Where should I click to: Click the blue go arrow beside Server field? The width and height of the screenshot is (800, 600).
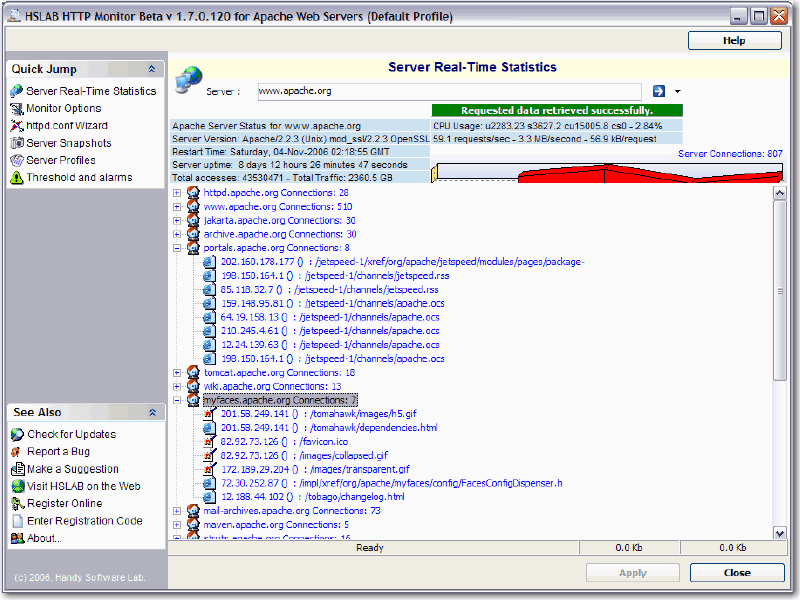(659, 91)
